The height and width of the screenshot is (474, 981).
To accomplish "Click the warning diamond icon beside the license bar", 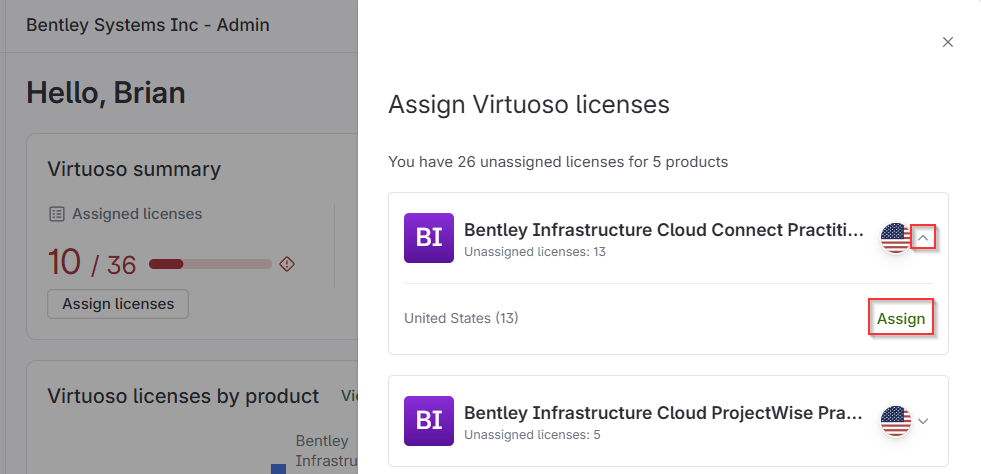I will [x=287, y=264].
